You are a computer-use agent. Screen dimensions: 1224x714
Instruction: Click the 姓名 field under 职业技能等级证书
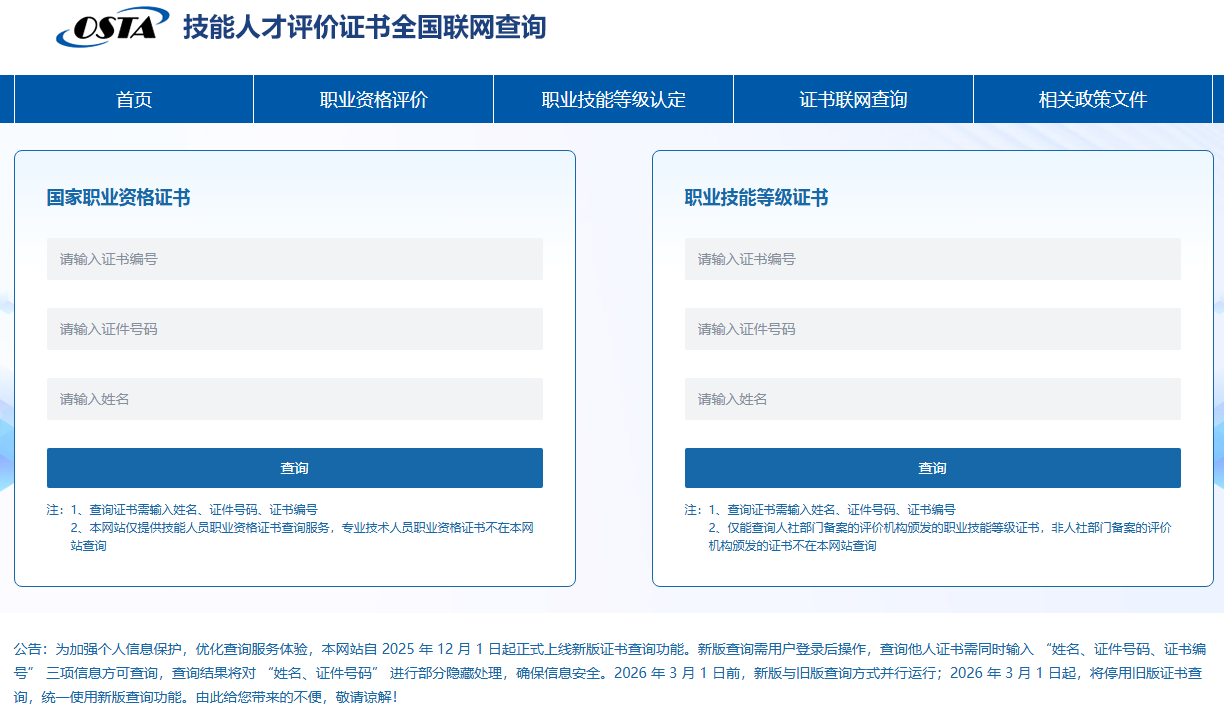click(x=932, y=398)
